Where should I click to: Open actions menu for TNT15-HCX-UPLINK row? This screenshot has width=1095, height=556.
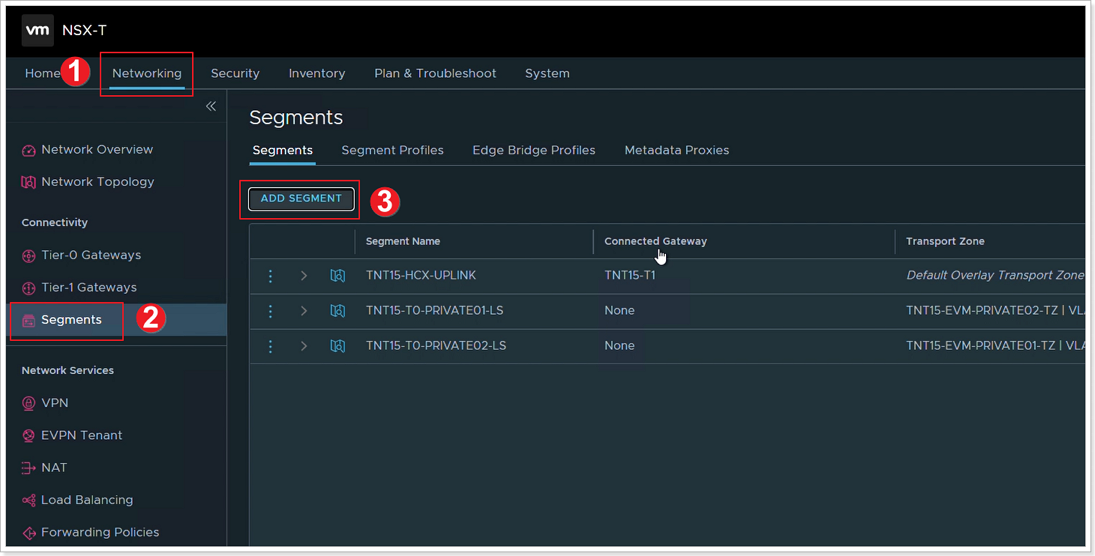[270, 276]
